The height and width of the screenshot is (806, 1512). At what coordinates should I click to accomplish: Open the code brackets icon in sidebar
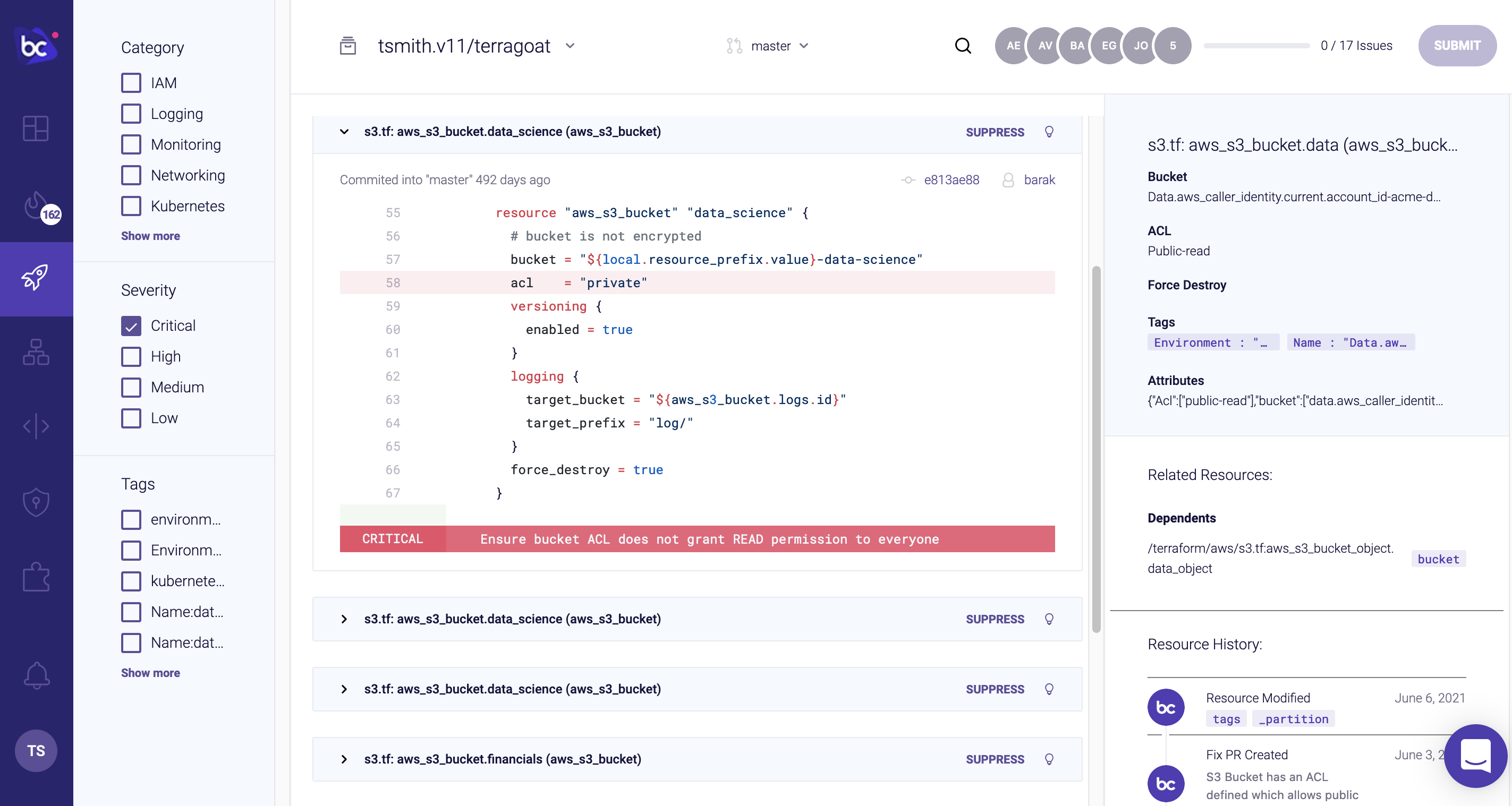[x=36, y=426]
